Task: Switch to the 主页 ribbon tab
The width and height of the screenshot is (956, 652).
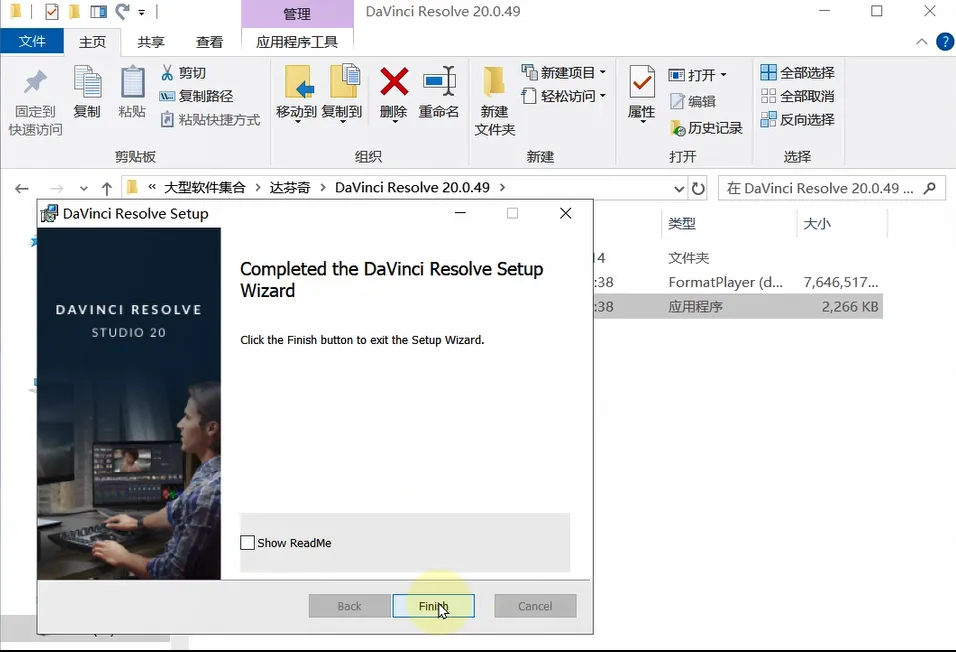Action: pyautogui.click(x=92, y=42)
